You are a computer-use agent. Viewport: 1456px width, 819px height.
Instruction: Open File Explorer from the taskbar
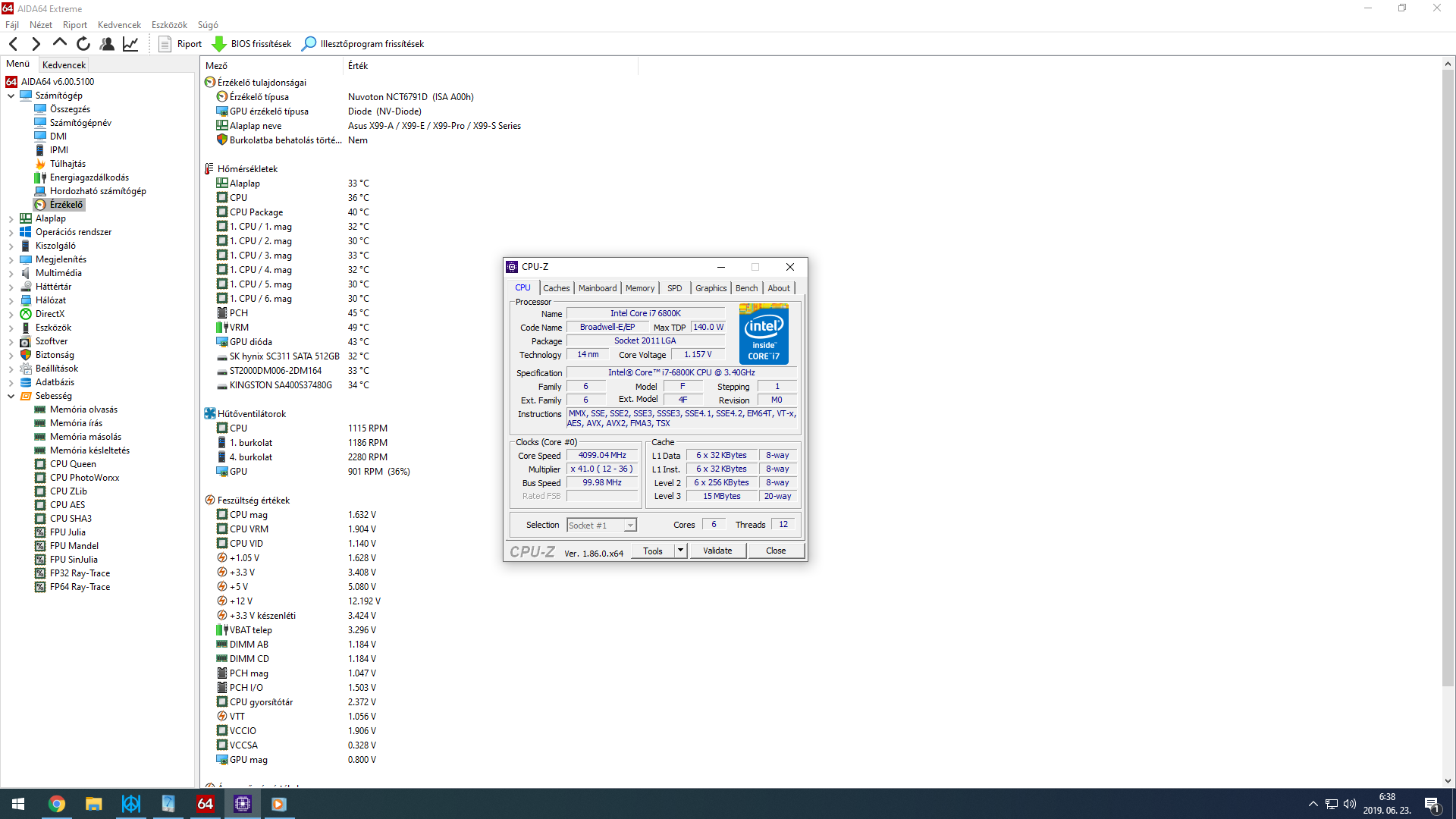click(x=94, y=804)
